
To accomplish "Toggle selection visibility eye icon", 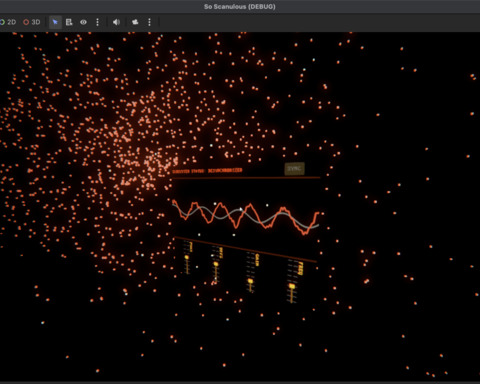I will (83, 22).
